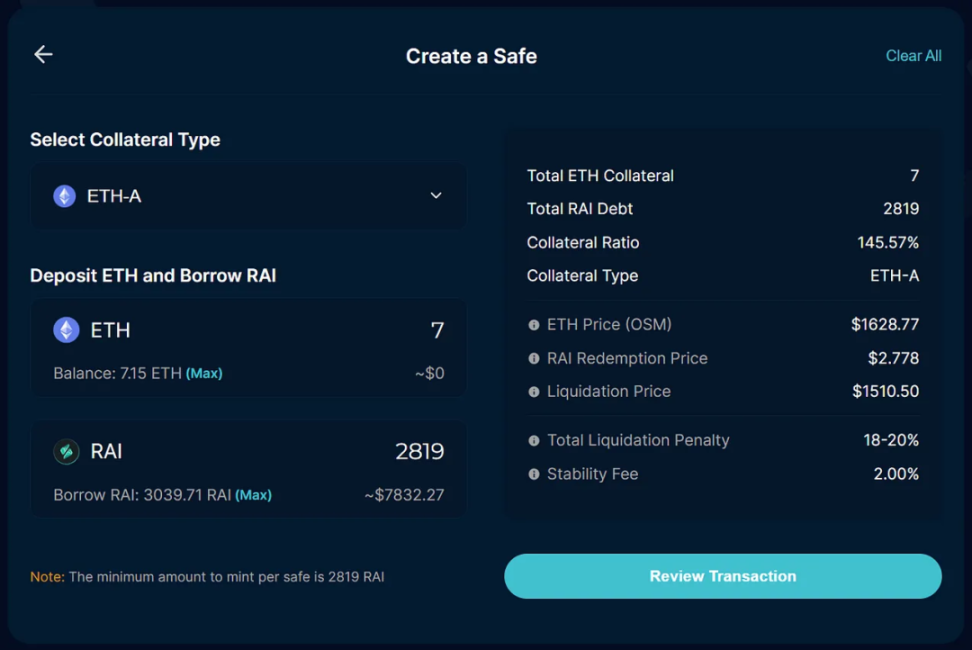Open info icon beside Stability Fee
Image resolution: width=972 pixels, height=650 pixels.
coord(534,474)
